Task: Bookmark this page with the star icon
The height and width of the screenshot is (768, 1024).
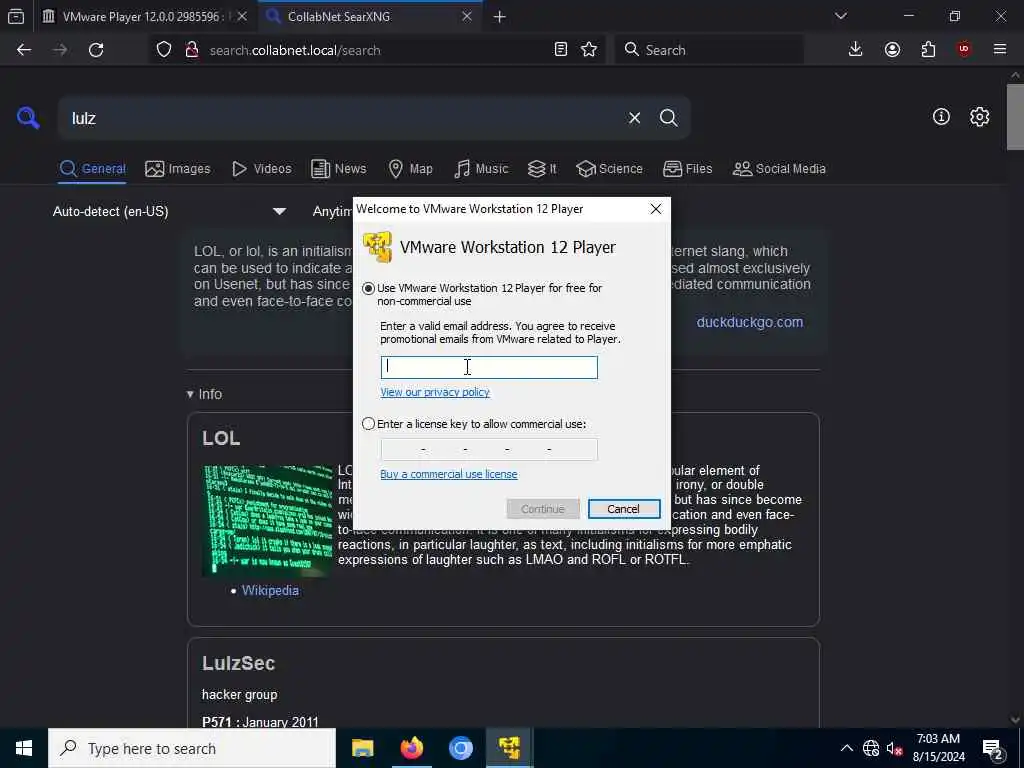Action: pyautogui.click(x=589, y=50)
